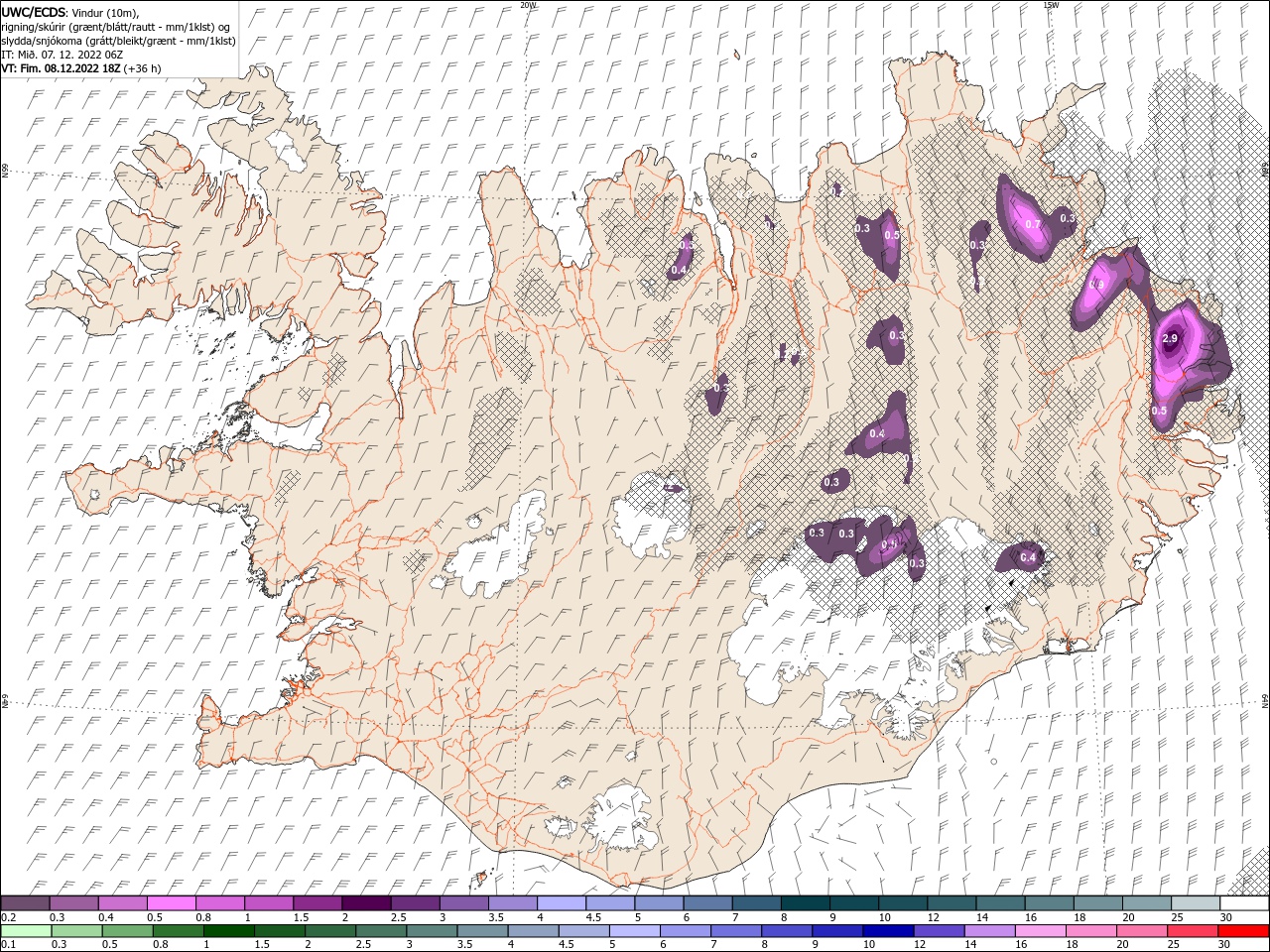Click the 0.1–0.3 pale green swatch in the lower legend
The height and width of the screenshot is (952, 1270).
(x=26, y=931)
